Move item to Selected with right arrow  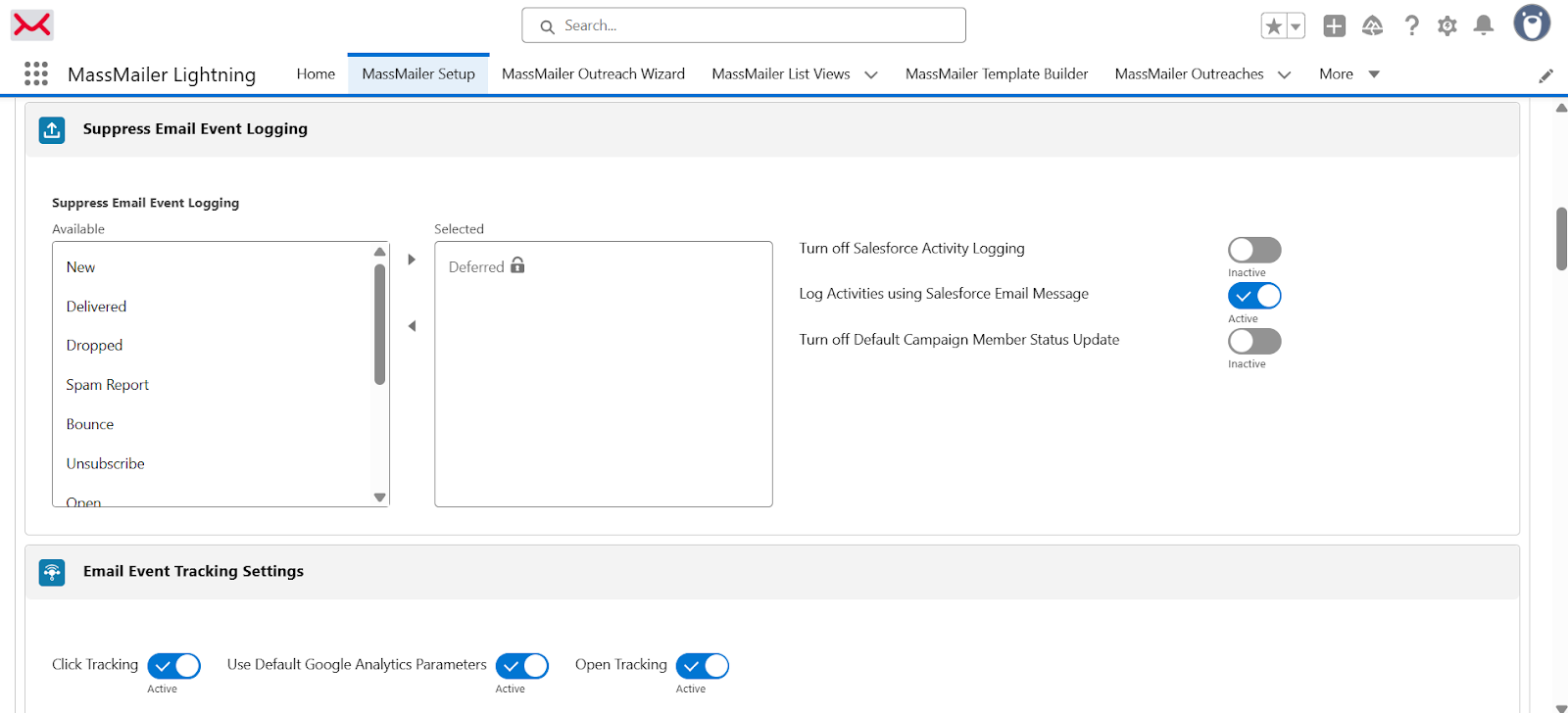point(412,260)
